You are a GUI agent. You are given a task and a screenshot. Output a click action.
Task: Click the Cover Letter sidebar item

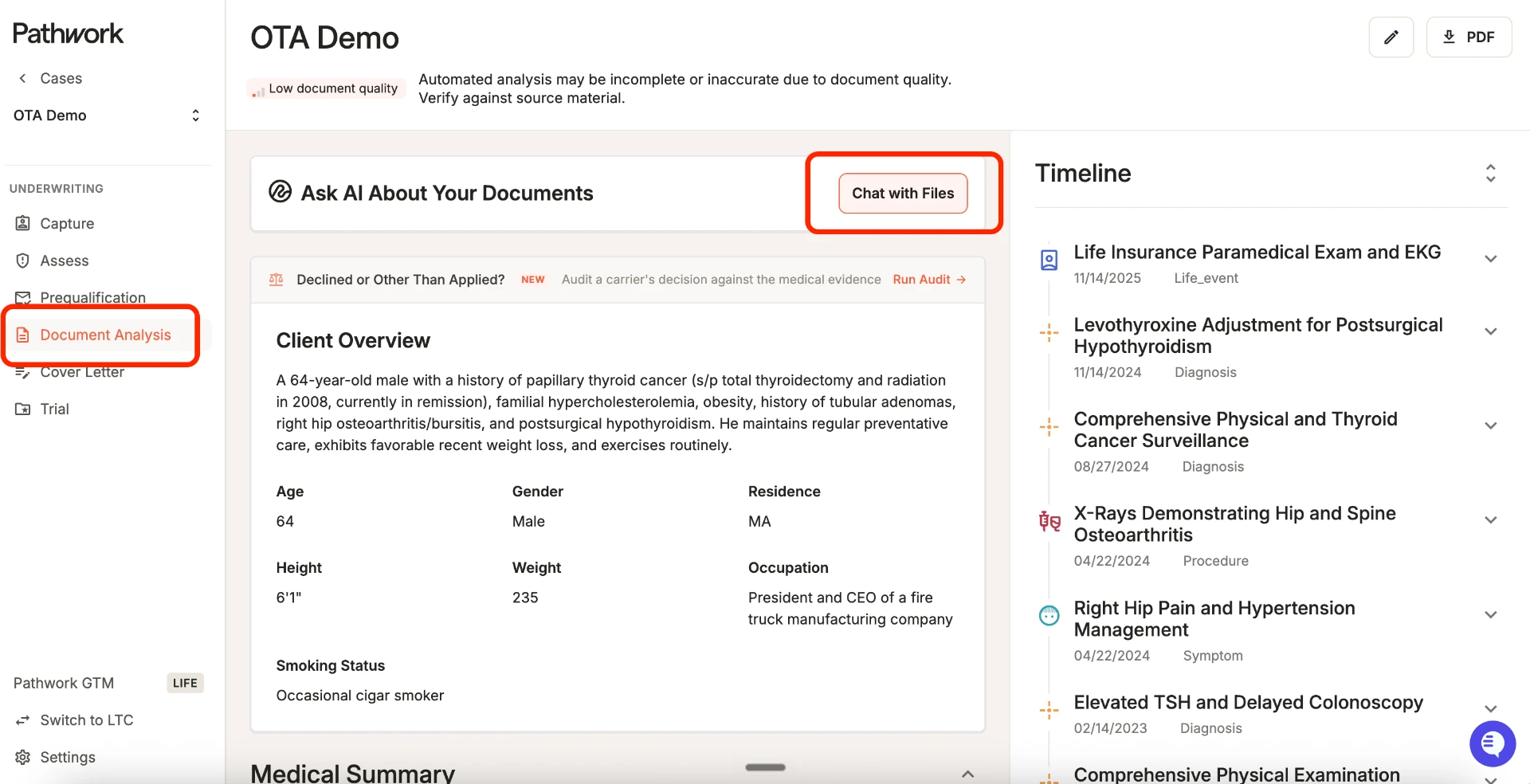[x=82, y=372]
